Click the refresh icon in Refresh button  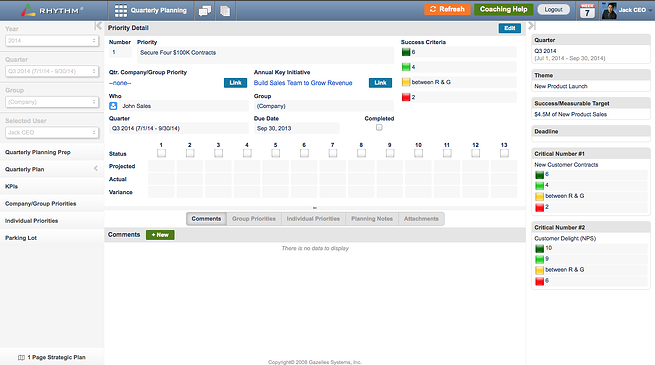(433, 9)
